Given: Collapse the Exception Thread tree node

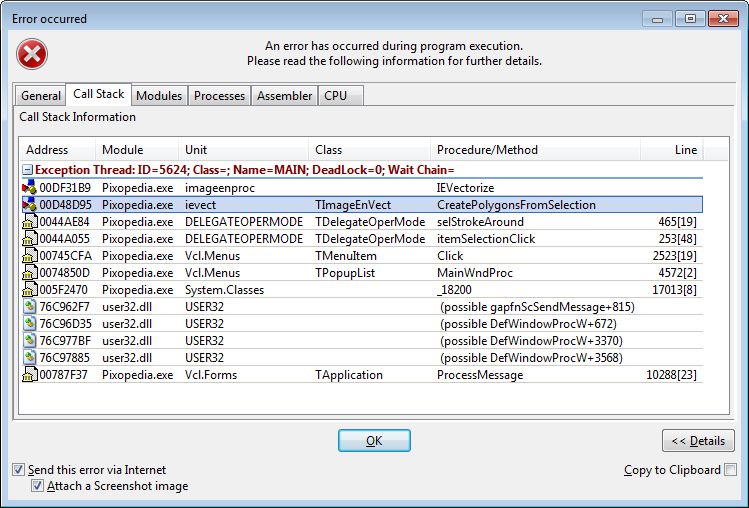Looking at the screenshot, I should coord(27,170).
